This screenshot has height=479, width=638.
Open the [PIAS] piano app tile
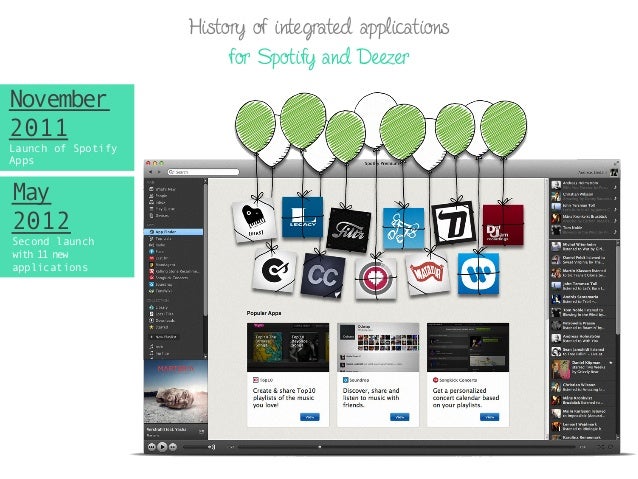[253, 220]
